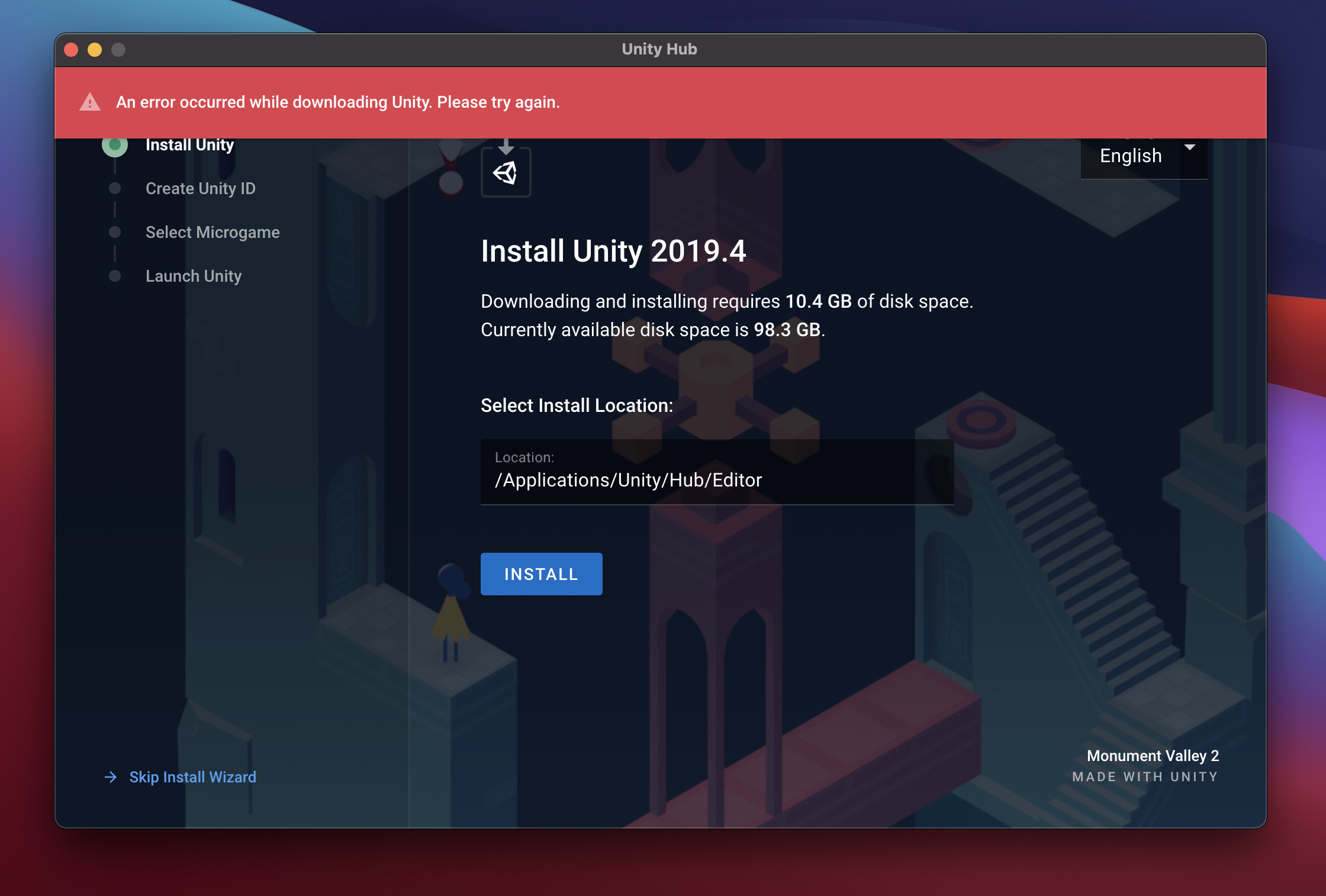The width and height of the screenshot is (1326, 896).
Task: Click the 10.4 GB disk space text
Action: (x=818, y=301)
